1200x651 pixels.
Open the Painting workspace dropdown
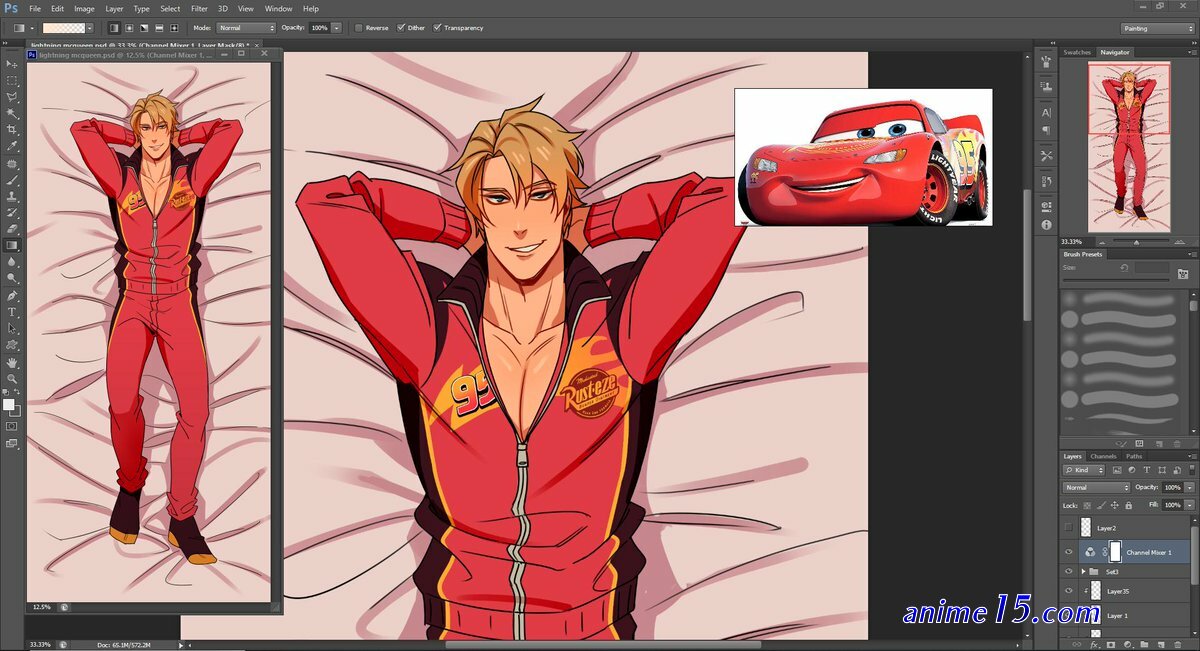tap(1157, 28)
